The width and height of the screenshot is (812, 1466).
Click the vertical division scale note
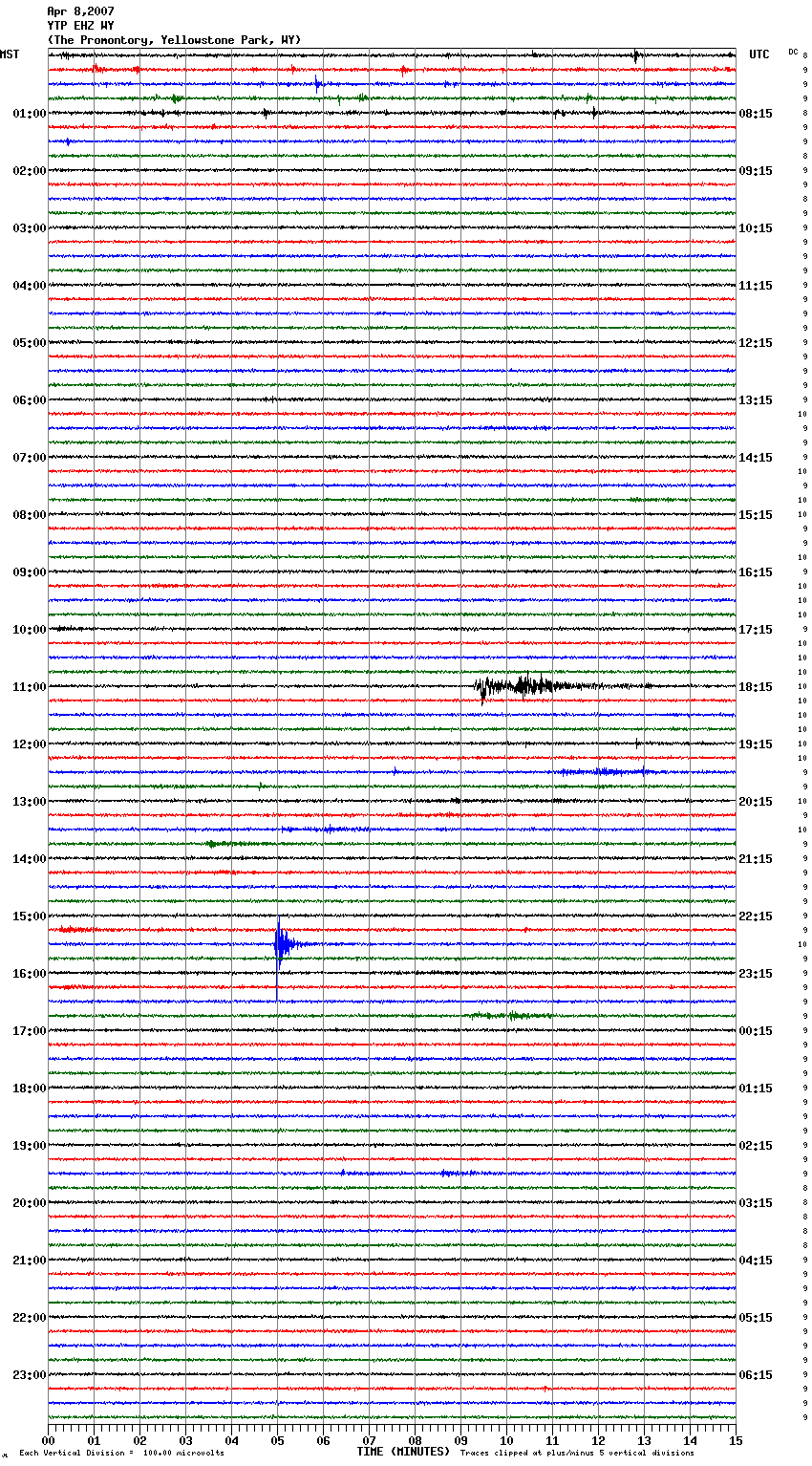[x=121, y=1454]
